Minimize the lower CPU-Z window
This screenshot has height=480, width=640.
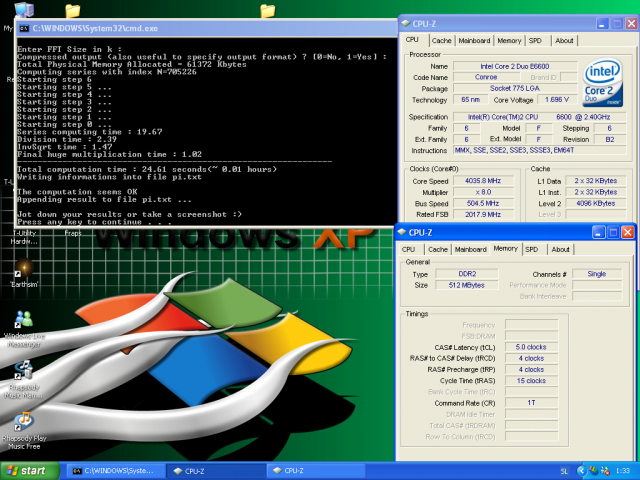click(599, 233)
